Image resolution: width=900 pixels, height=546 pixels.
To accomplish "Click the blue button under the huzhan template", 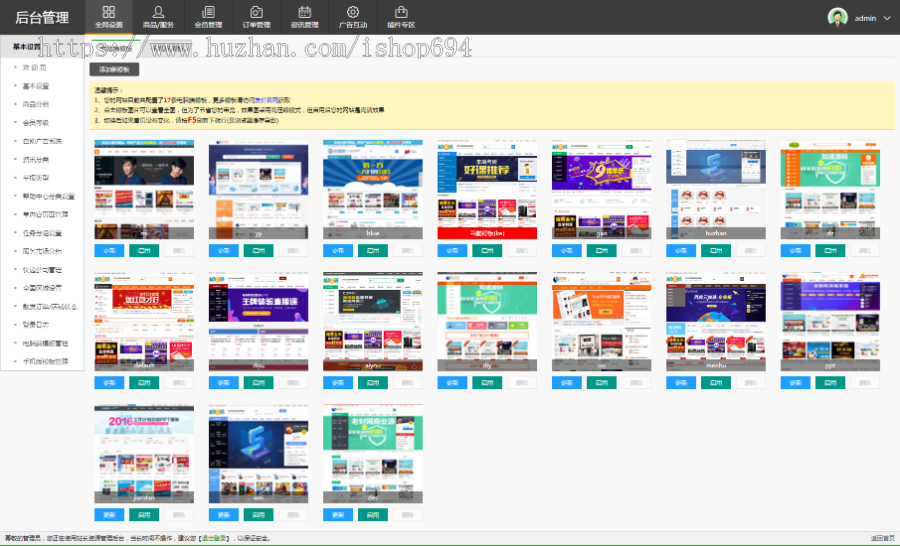I will coord(682,251).
